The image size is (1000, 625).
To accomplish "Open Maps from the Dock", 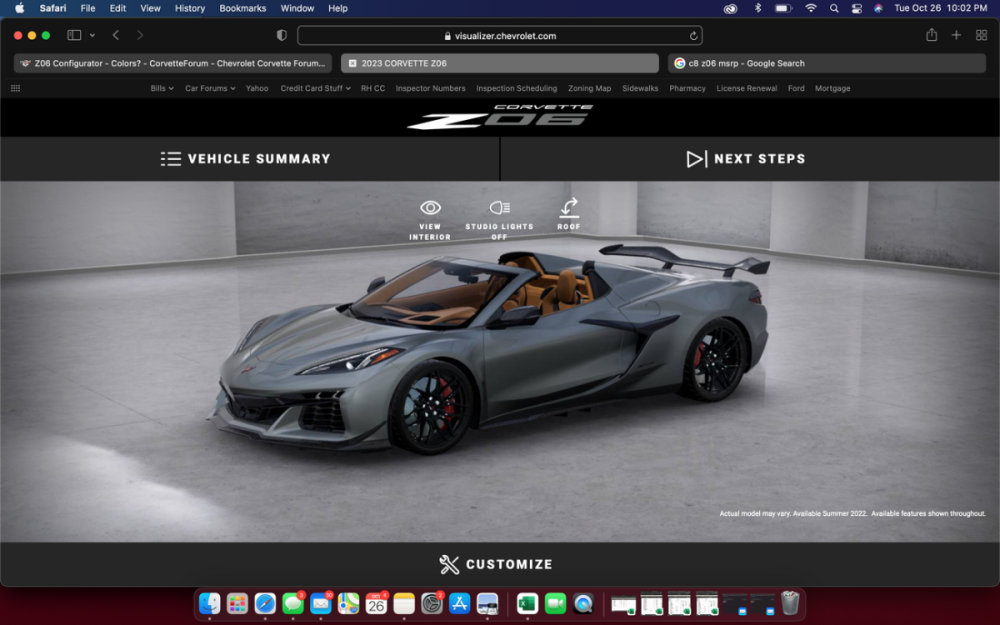I will 348,603.
